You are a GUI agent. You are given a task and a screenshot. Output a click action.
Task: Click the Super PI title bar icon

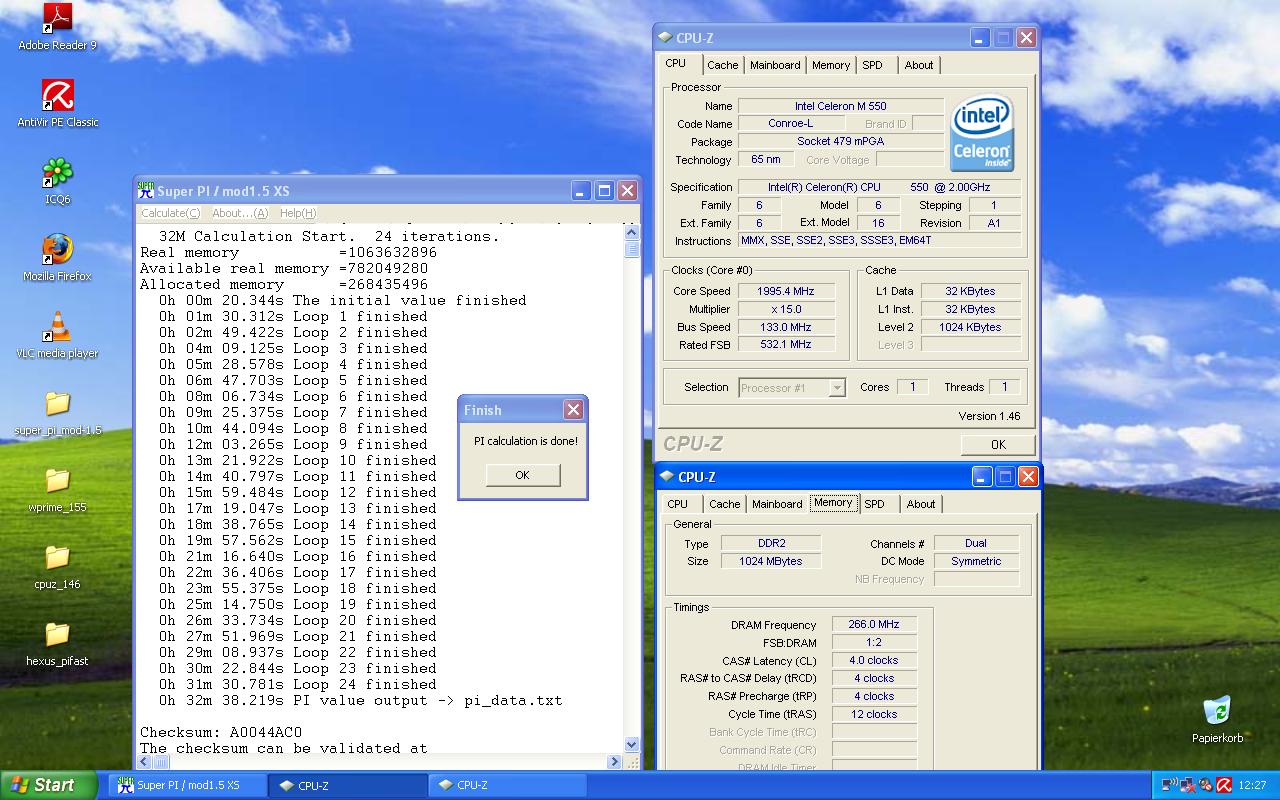(x=146, y=190)
